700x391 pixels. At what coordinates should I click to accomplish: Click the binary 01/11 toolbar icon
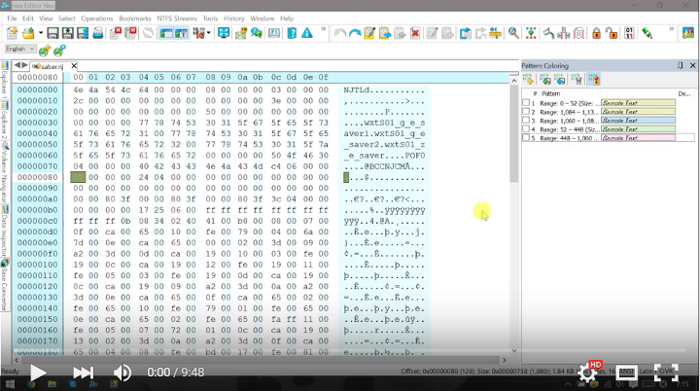[x=629, y=33]
